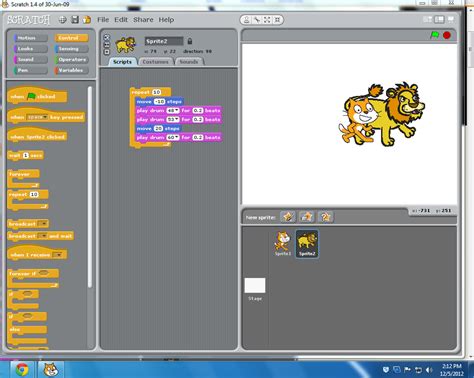This screenshot has width=474, height=378.
Task: Open the File menu
Action: point(103,20)
